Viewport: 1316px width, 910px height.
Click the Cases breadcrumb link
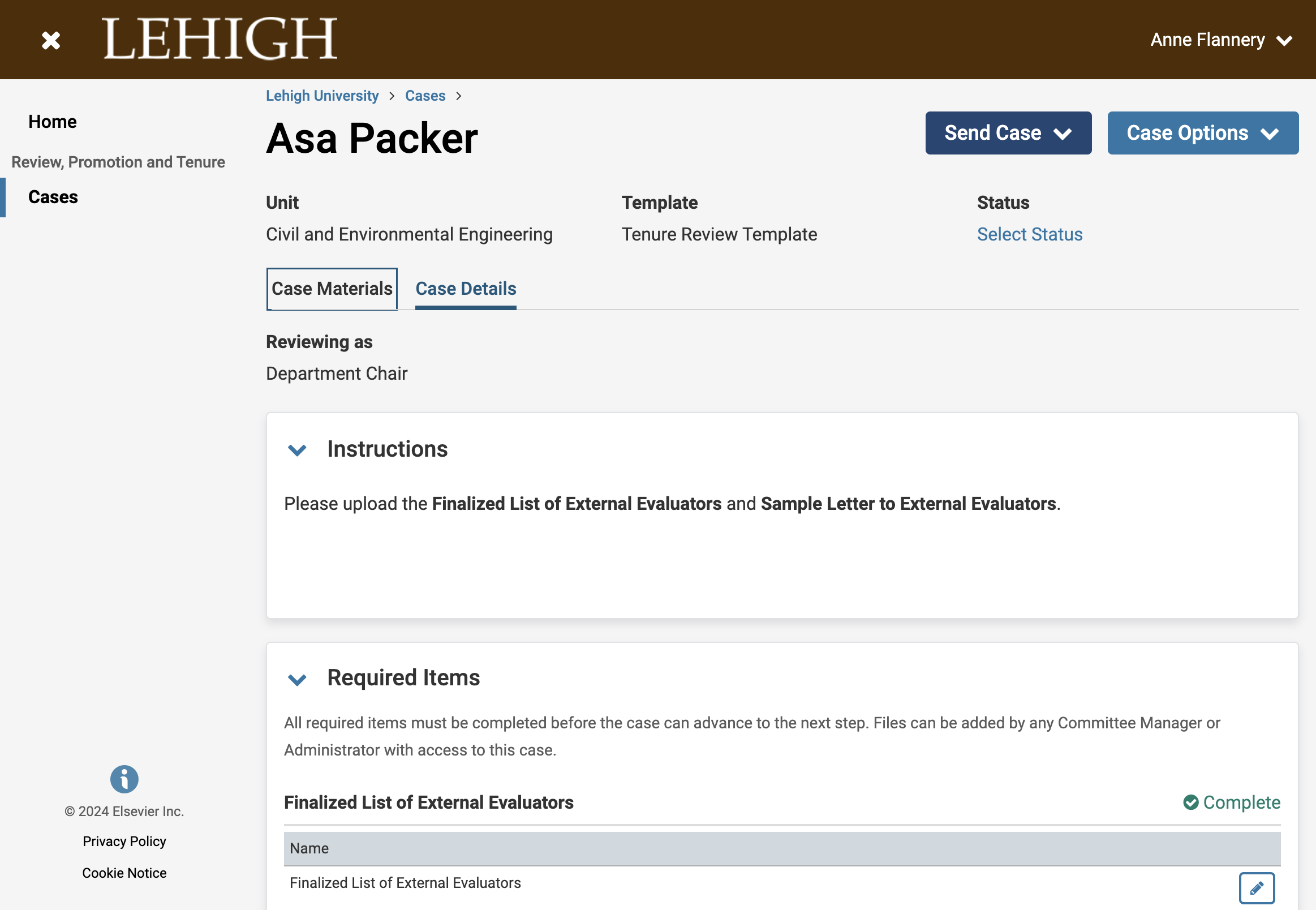[425, 96]
